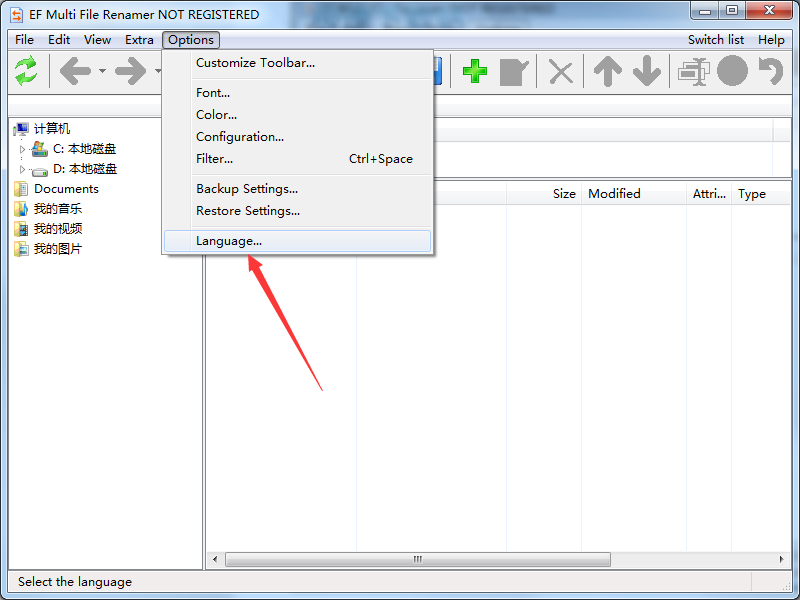Click the forward arrow toolbar button
The width and height of the screenshot is (800, 600).
pyautogui.click(x=130, y=71)
